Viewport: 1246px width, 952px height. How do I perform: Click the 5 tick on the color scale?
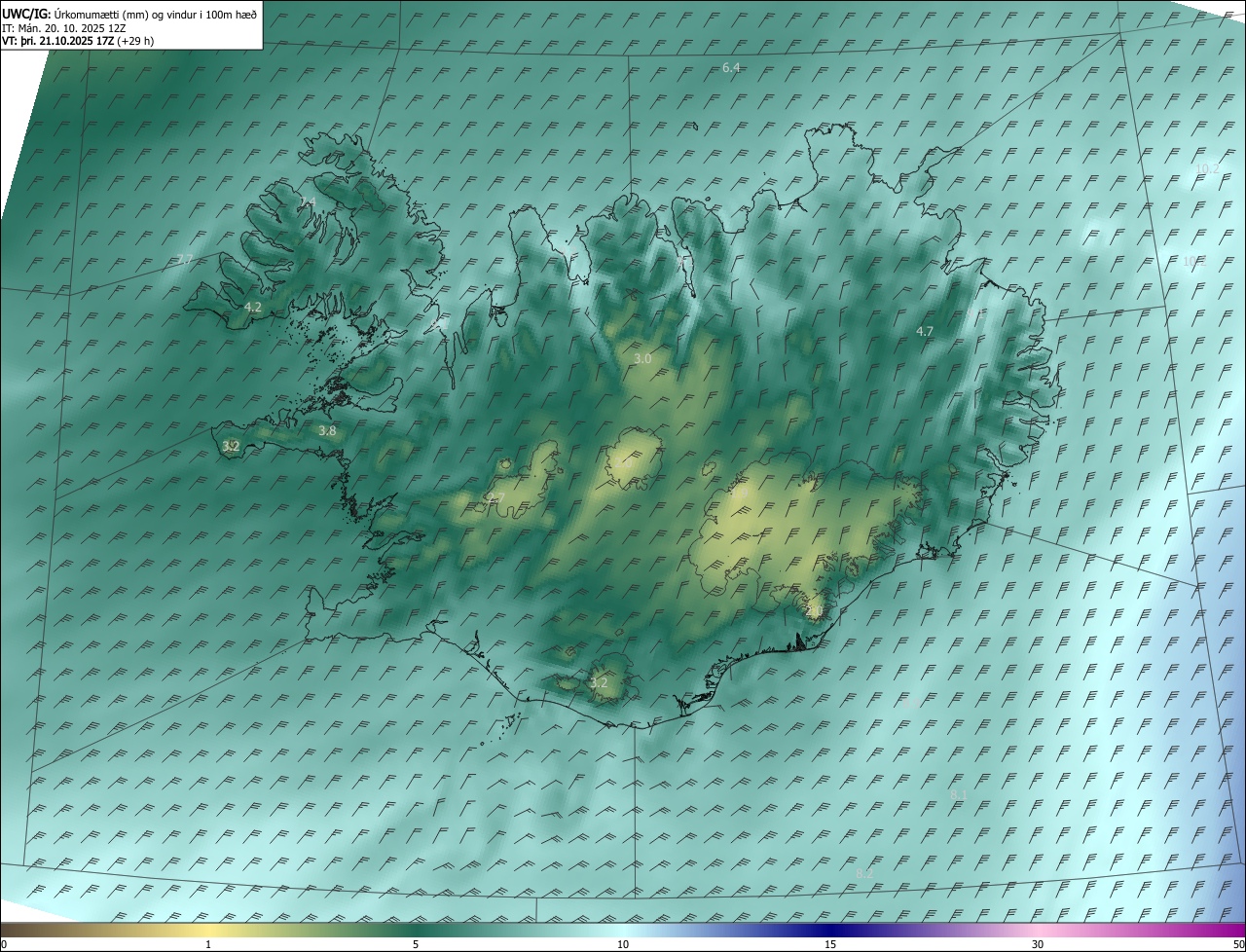416,944
